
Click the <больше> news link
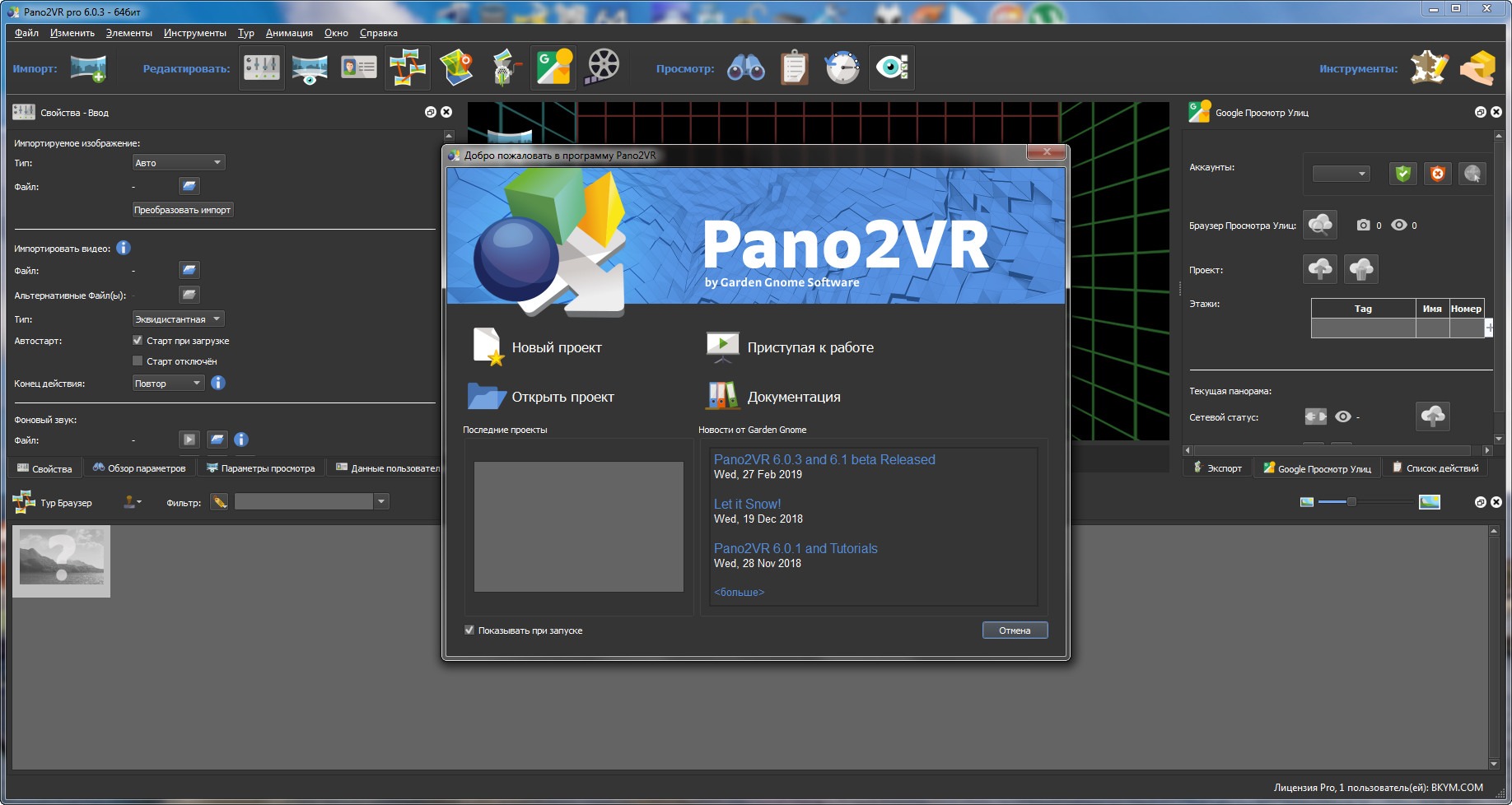[739, 592]
